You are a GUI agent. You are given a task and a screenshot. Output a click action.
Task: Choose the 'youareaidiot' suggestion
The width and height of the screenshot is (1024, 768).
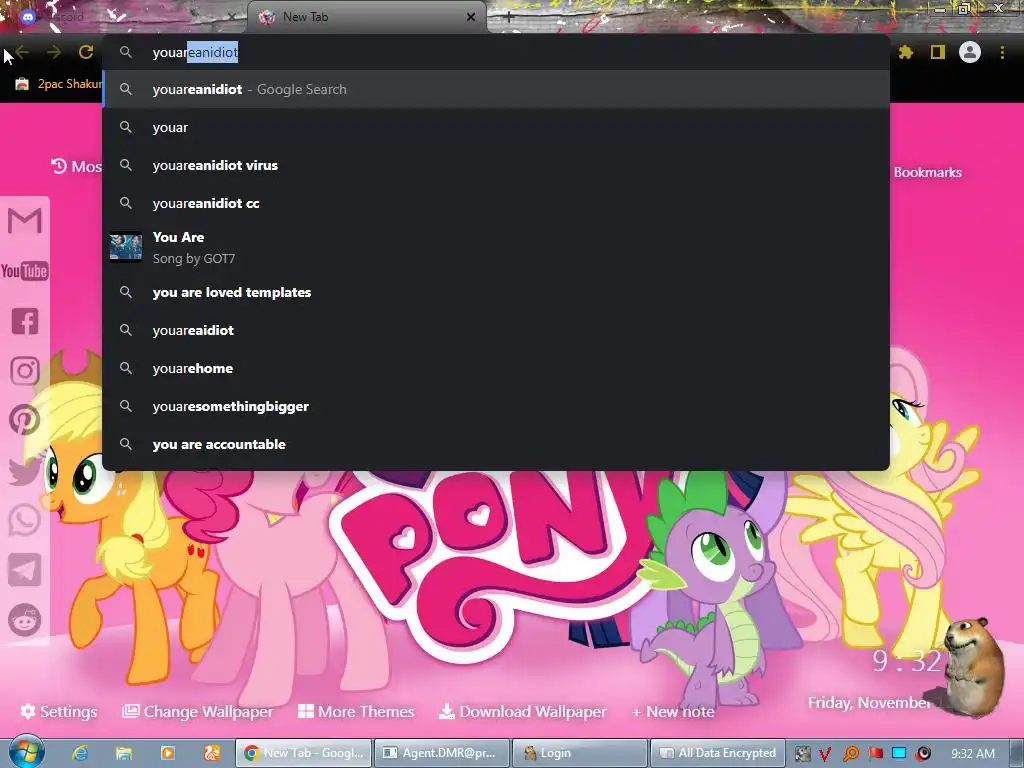pyautogui.click(x=496, y=330)
